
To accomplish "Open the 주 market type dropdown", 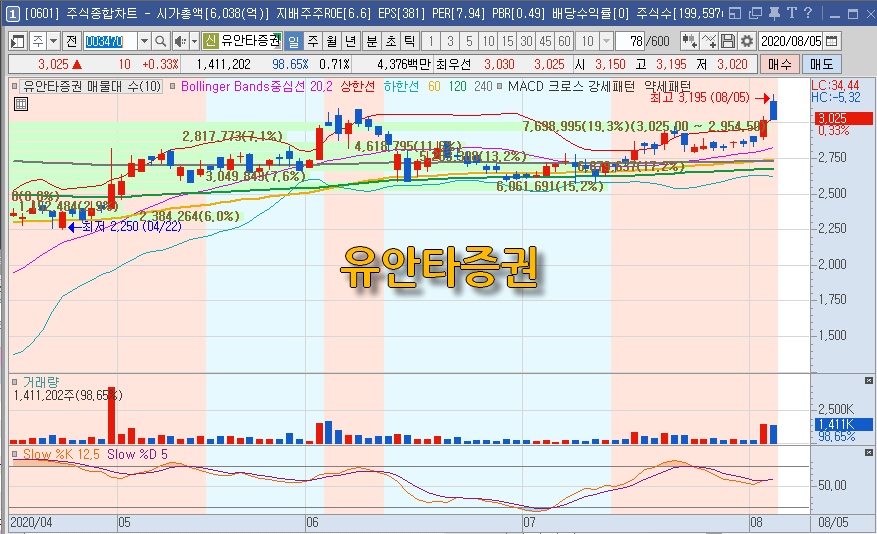I will click(54, 41).
